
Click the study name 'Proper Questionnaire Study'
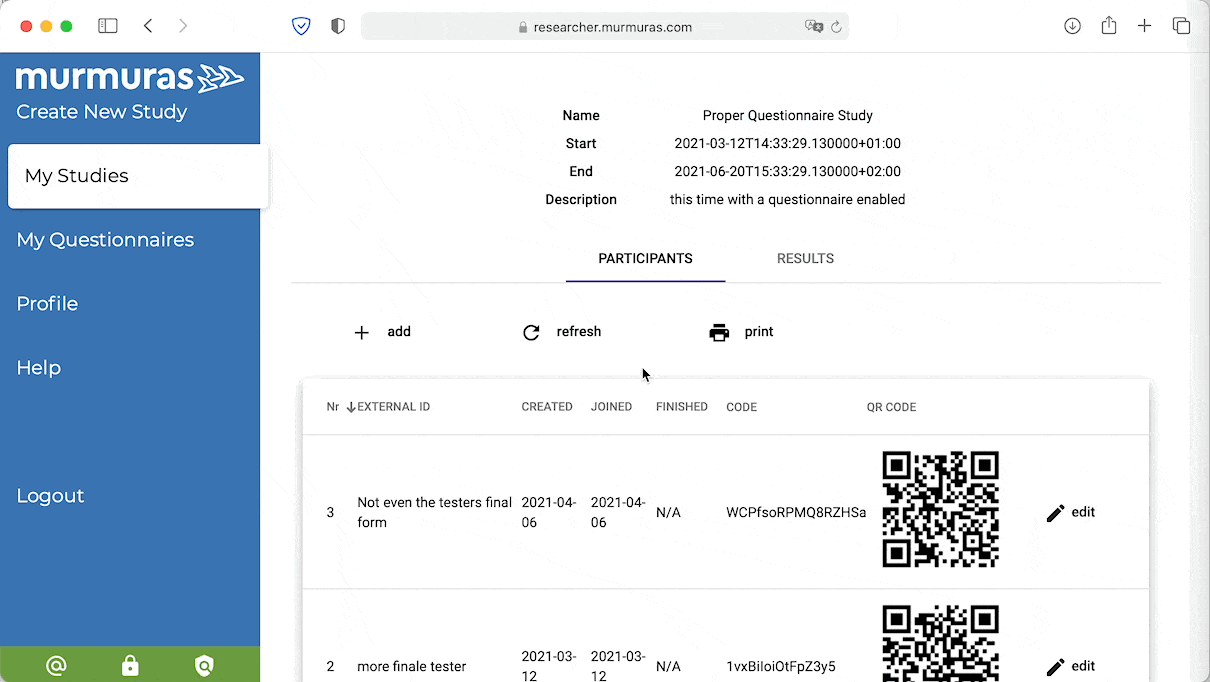point(788,116)
